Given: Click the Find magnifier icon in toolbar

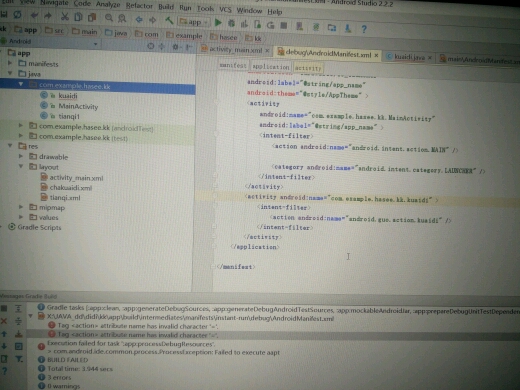Looking at the screenshot, I should [x=109, y=18].
